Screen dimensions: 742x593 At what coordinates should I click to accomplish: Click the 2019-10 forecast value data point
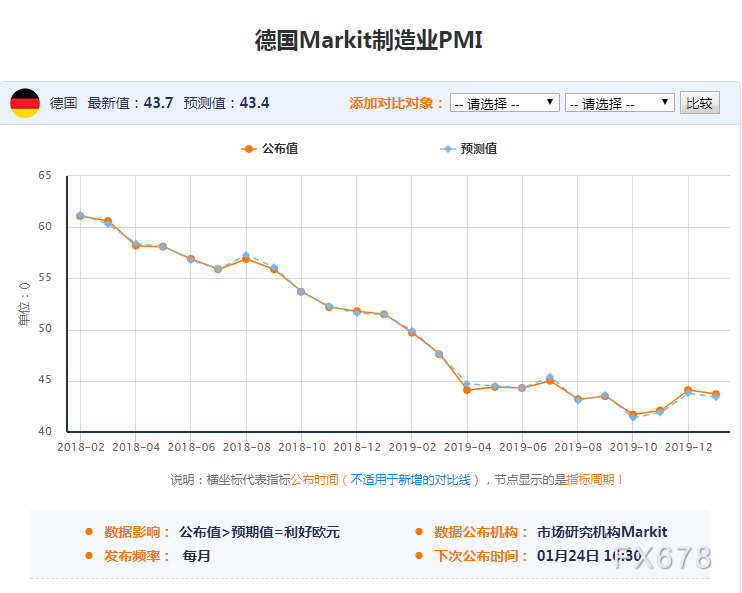point(633,417)
